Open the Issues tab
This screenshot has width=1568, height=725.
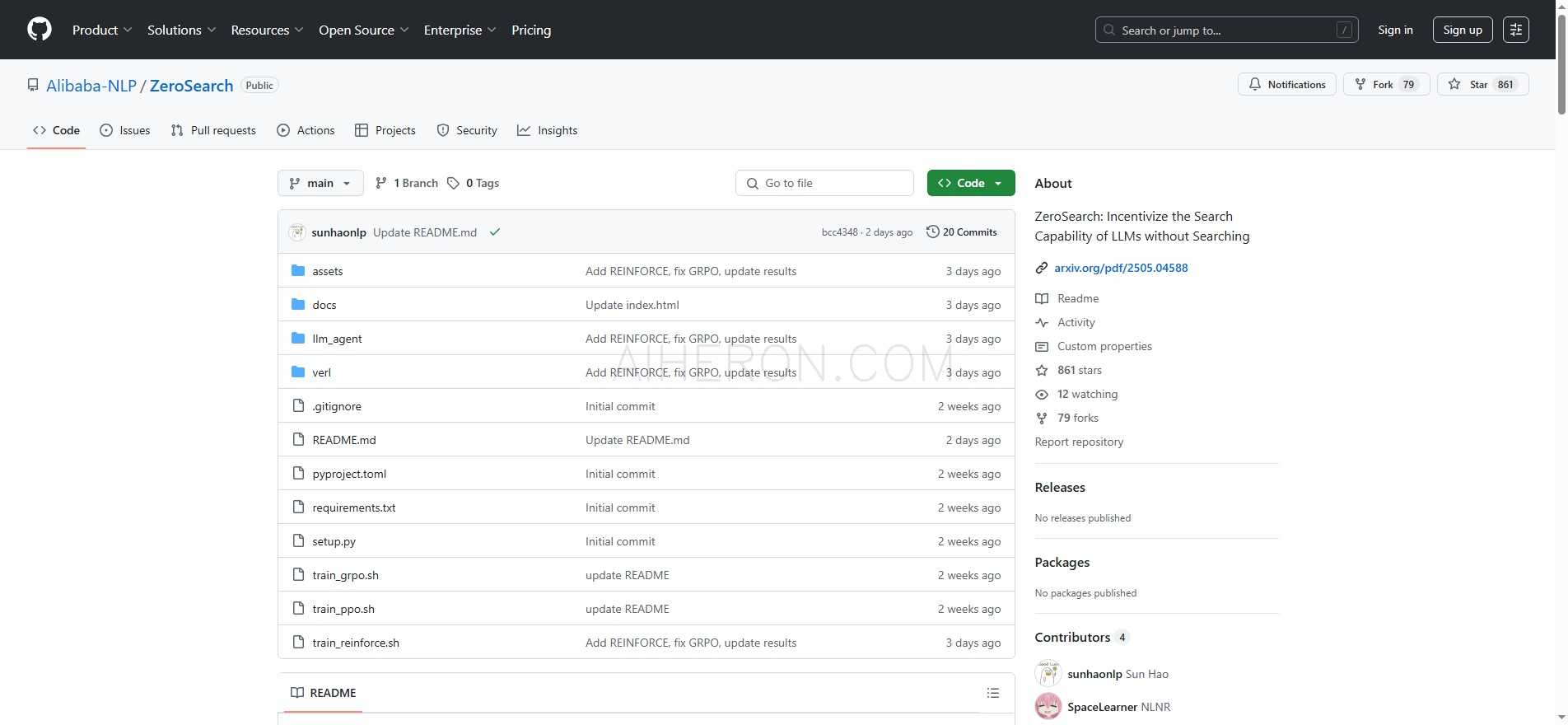[124, 130]
